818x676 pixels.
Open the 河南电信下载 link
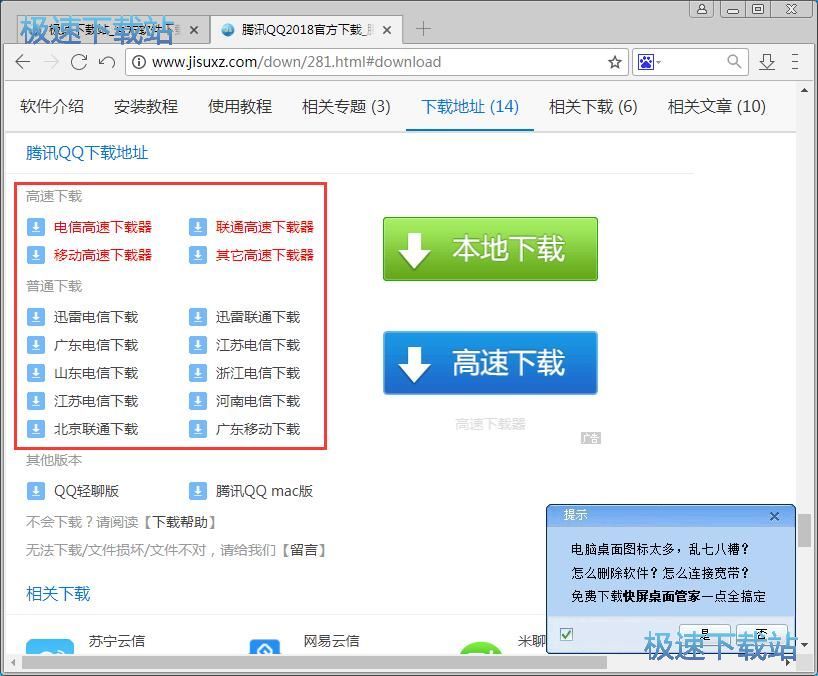[258, 401]
